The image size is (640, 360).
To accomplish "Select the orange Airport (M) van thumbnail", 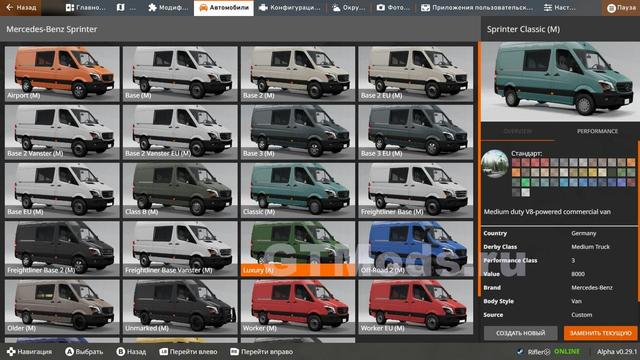I will pyautogui.click(x=62, y=74).
